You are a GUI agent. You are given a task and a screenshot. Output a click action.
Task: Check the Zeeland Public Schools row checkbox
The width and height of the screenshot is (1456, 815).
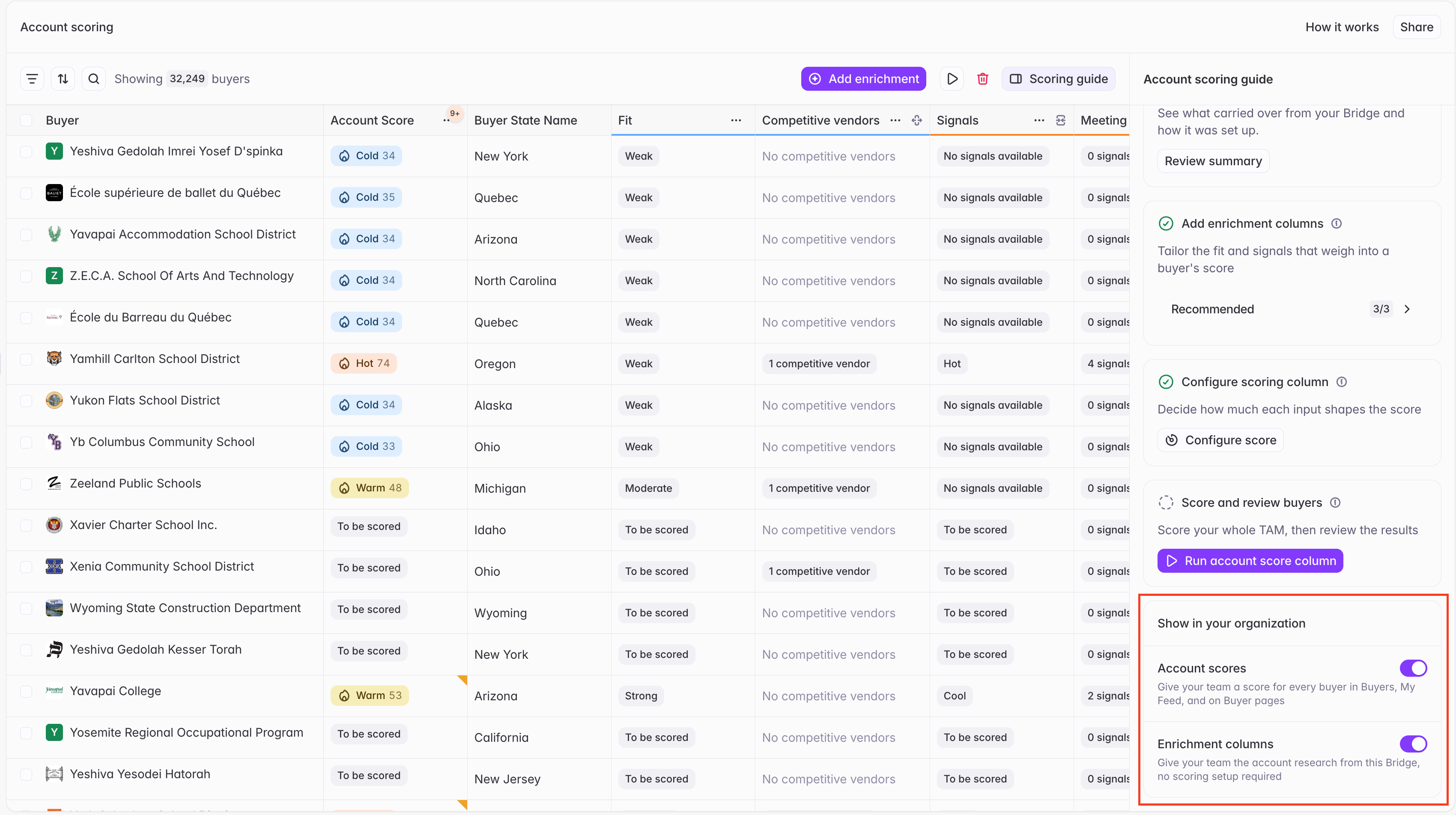pyautogui.click(x=26, y=484)
